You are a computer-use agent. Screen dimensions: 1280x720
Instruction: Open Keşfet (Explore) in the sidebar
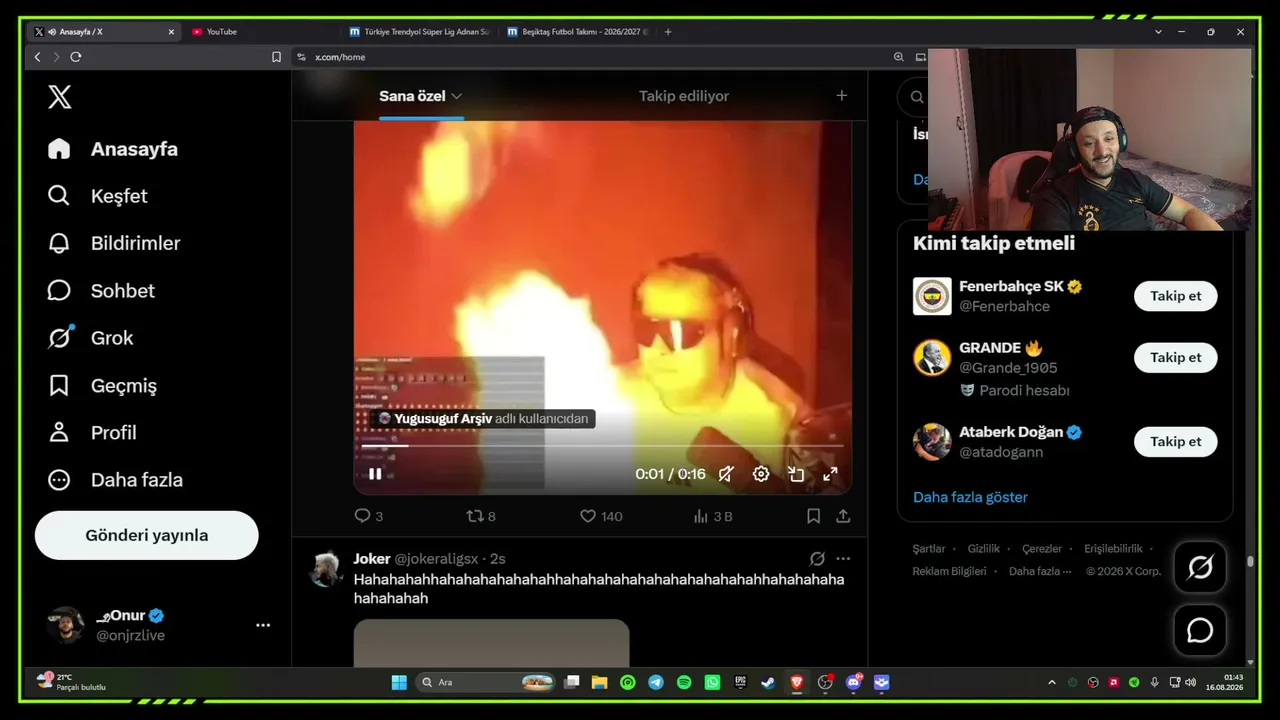pyautogui.click(x=98, y=196)
